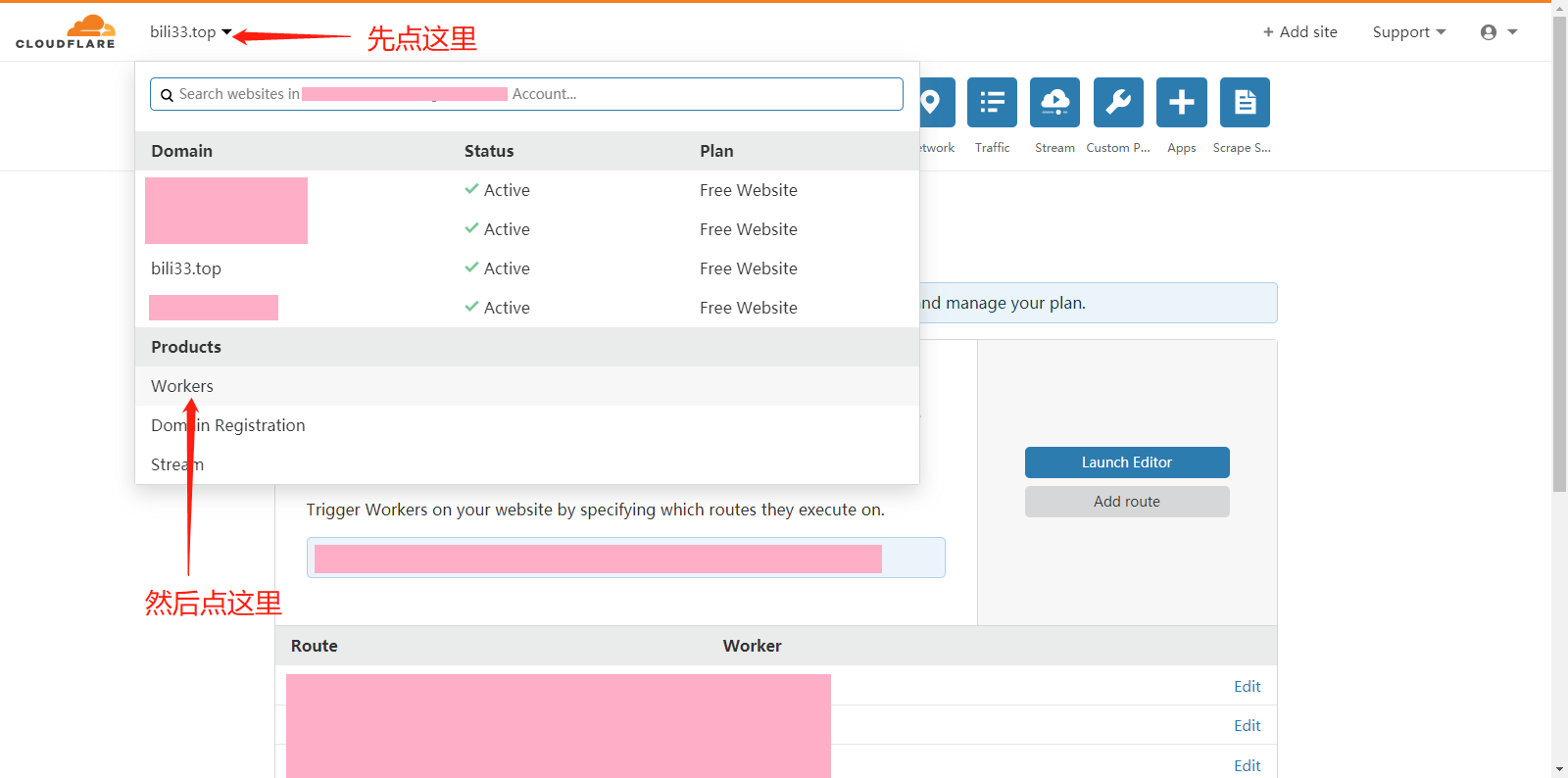
Task: Open the Apps plus icon
Action: (1181, 103)
